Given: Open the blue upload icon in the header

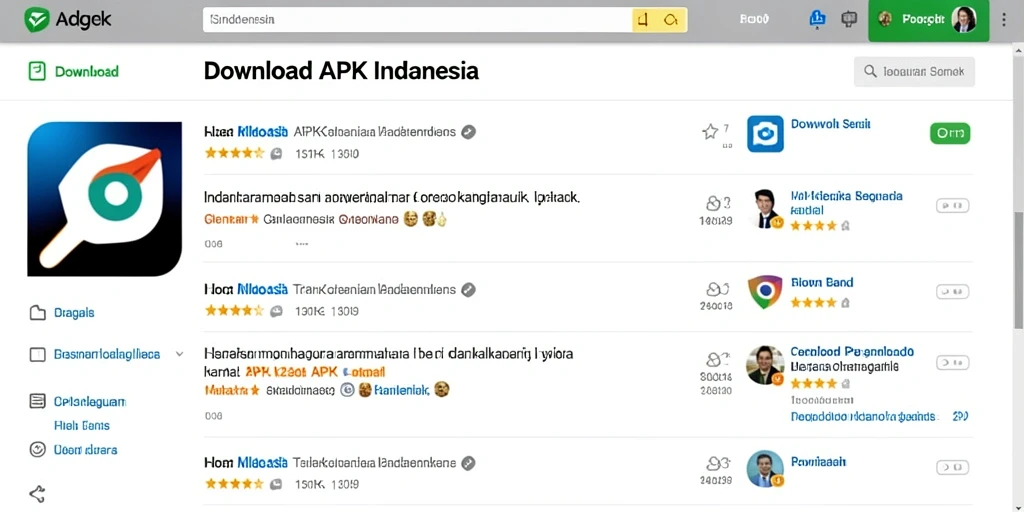Looking at the screenshot, I should [817, 20].
